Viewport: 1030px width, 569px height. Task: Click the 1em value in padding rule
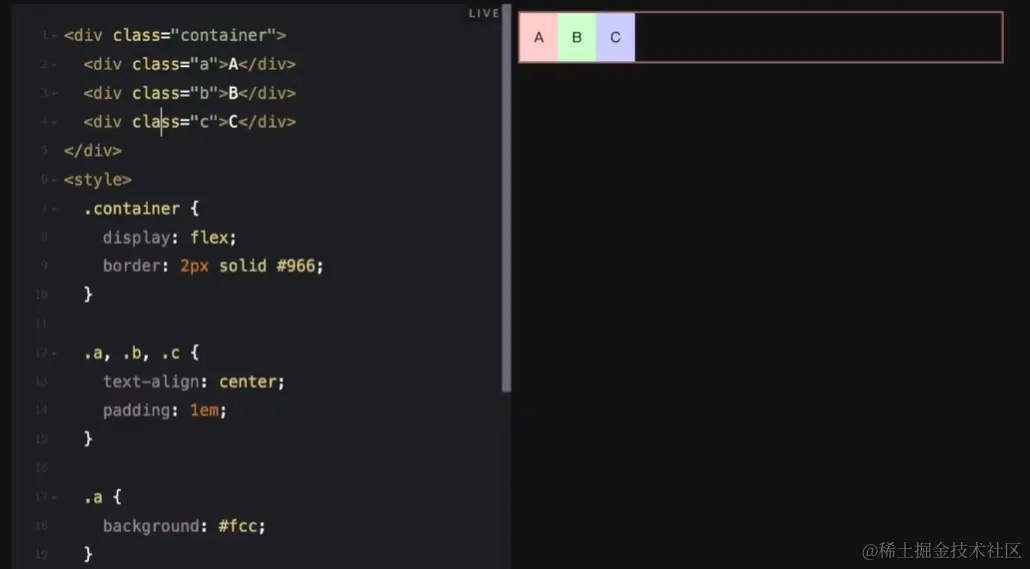(204, 411)
